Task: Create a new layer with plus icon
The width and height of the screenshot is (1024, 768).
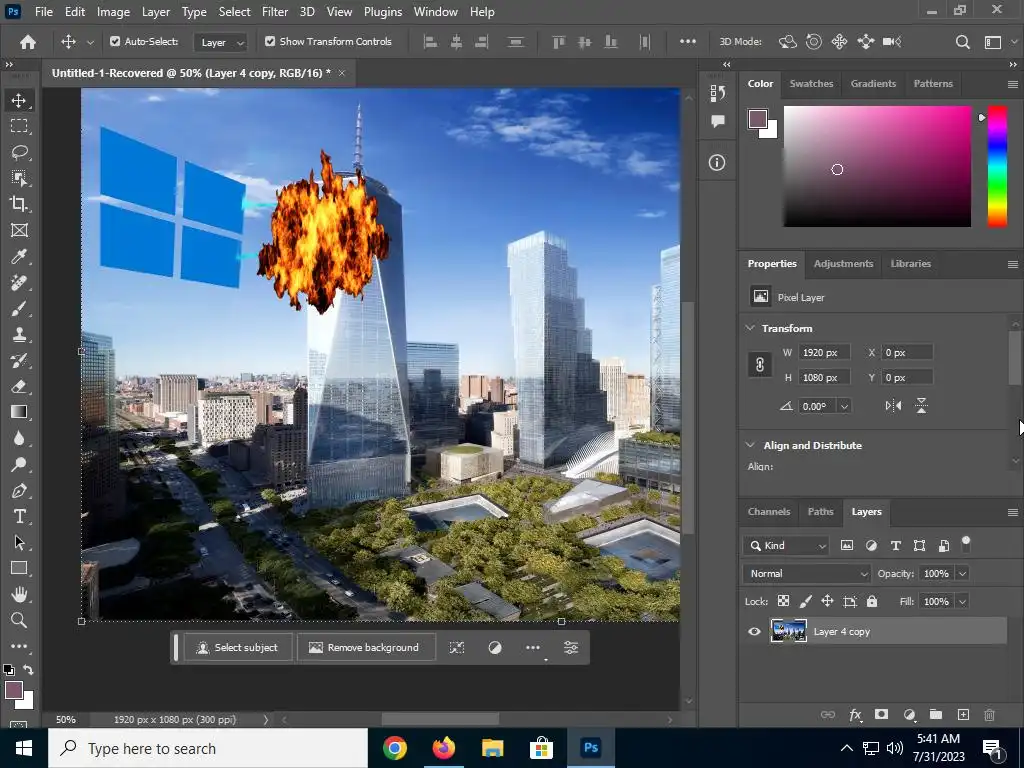Action: [963, 714]
